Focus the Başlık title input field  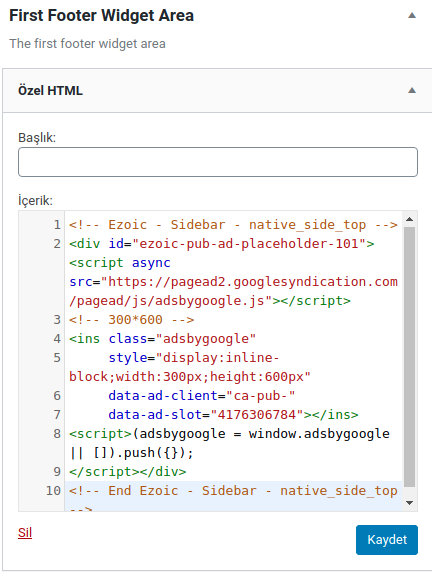(x=218, y=162)
